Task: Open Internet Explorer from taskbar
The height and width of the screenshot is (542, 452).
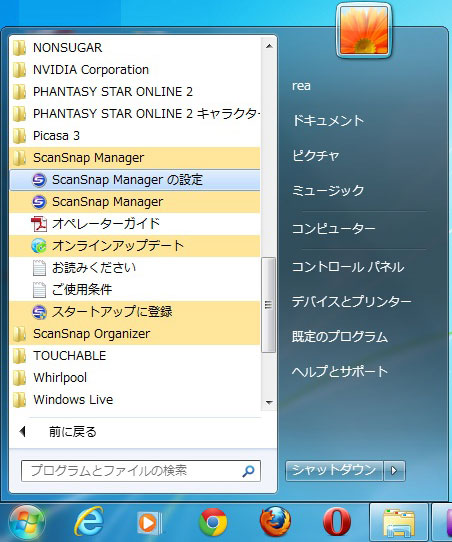Action: tap(89, 522)
